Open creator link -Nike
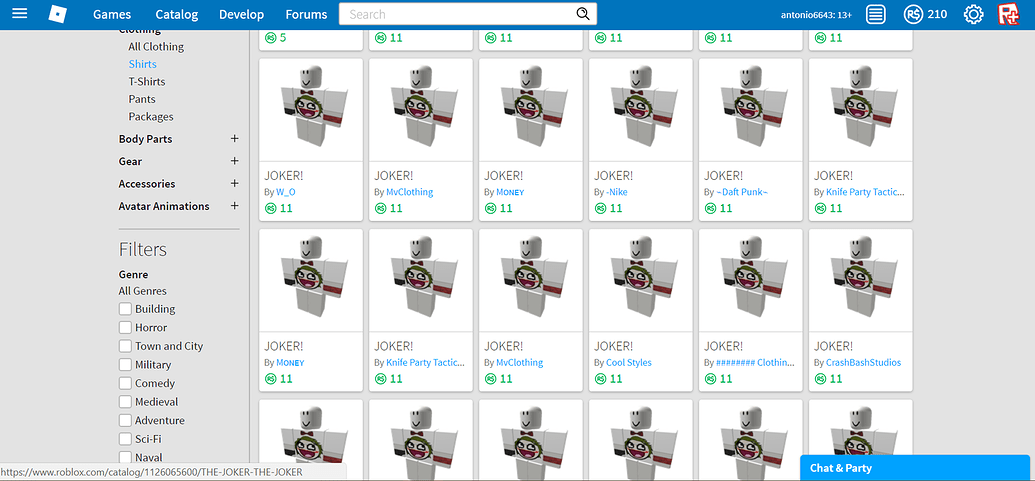Screen dimensions: 1035x481 [x=617, y=192]
